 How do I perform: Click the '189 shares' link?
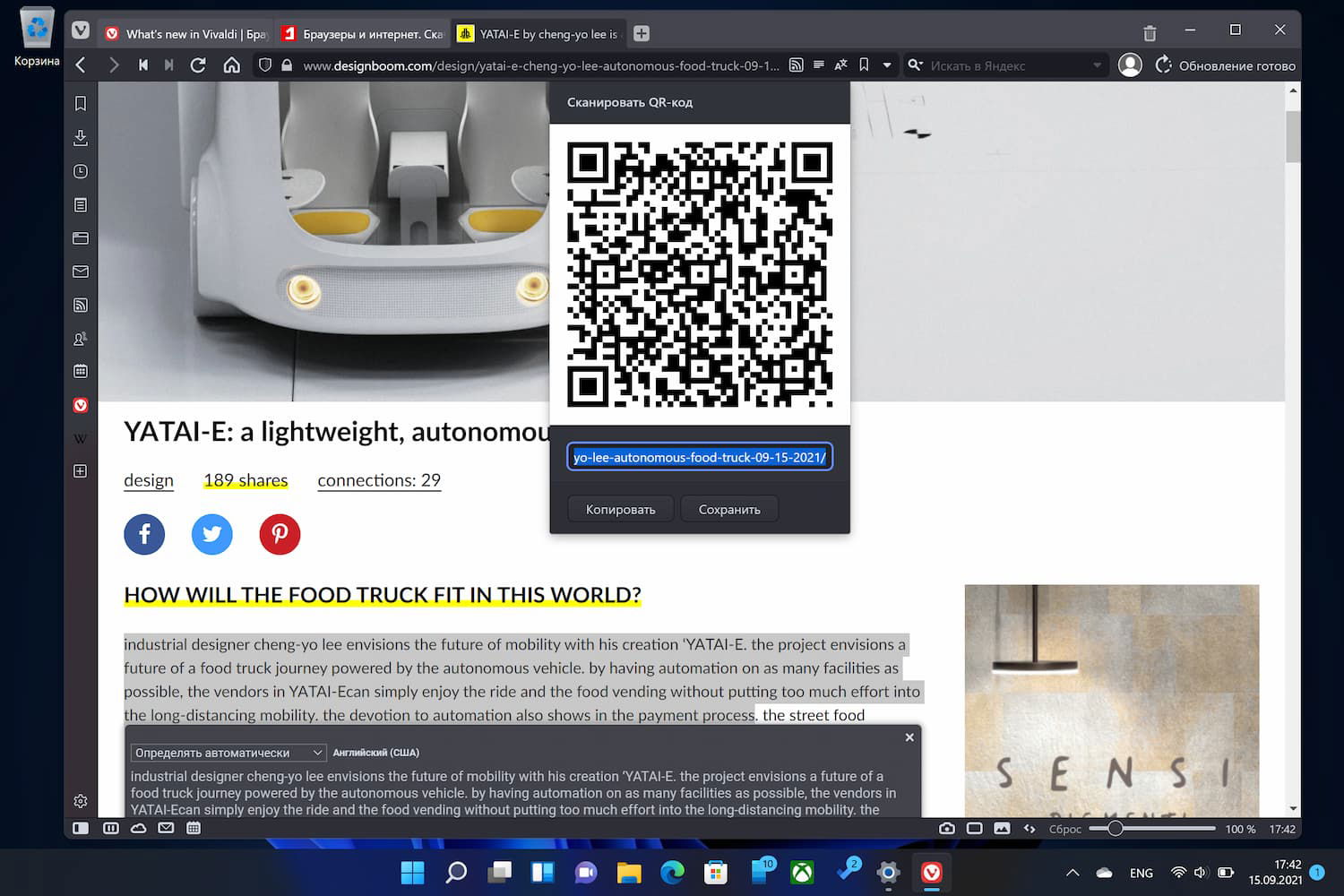(x=246, y=480)
